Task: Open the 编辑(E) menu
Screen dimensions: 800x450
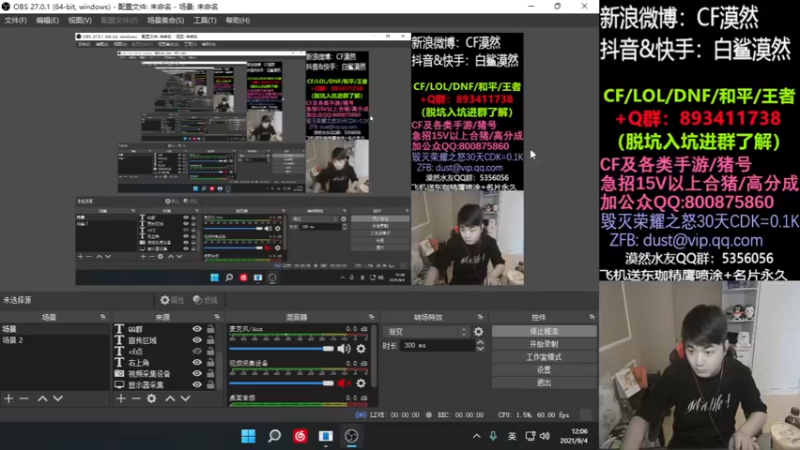Action: [47, 20]
